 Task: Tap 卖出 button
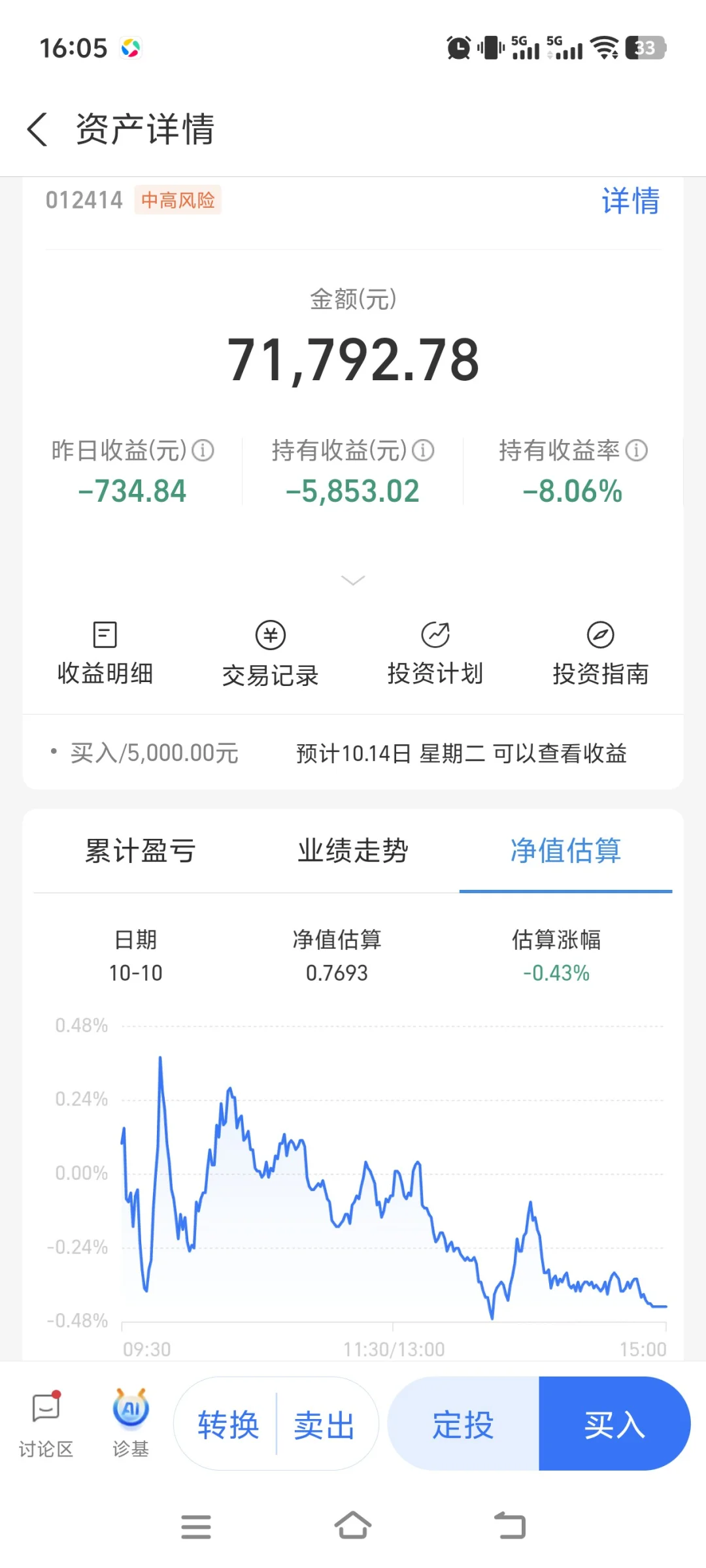tap(324, 1426)
